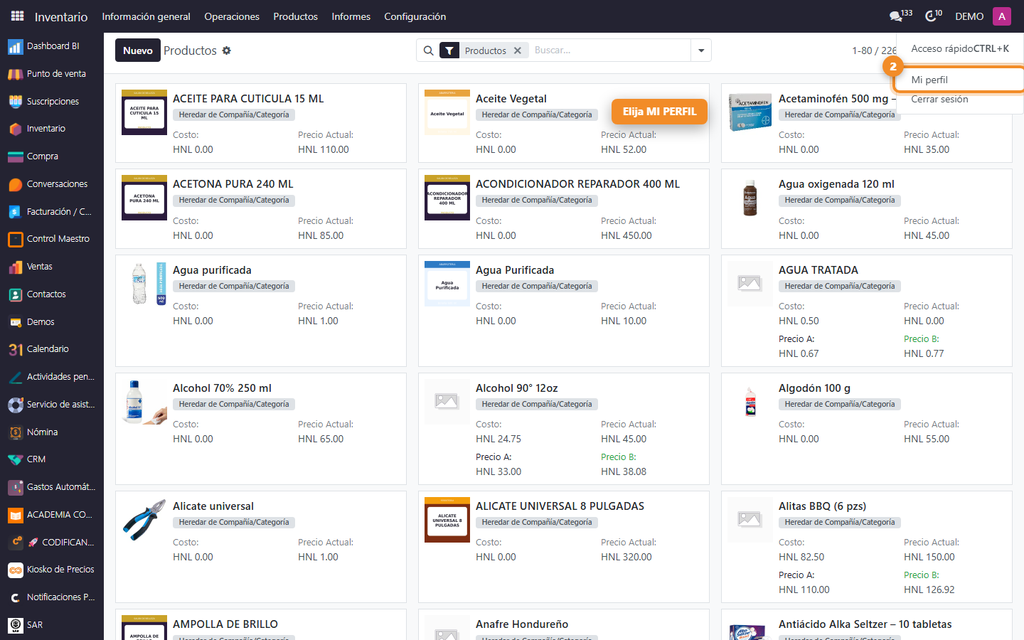Open the Agua oxigenada 120 ml image
The image size is (1024, 640).
pyautogui.click(x=750, y=199)
